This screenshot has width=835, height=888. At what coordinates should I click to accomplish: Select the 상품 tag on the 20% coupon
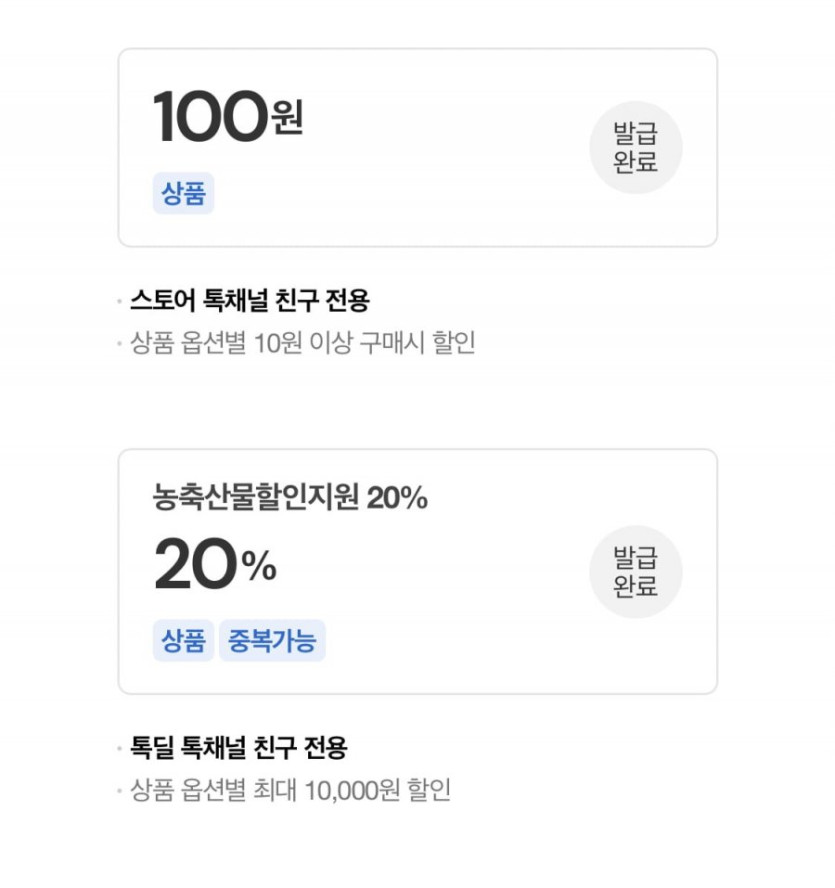pyautogui.click(x=183, y=641)
